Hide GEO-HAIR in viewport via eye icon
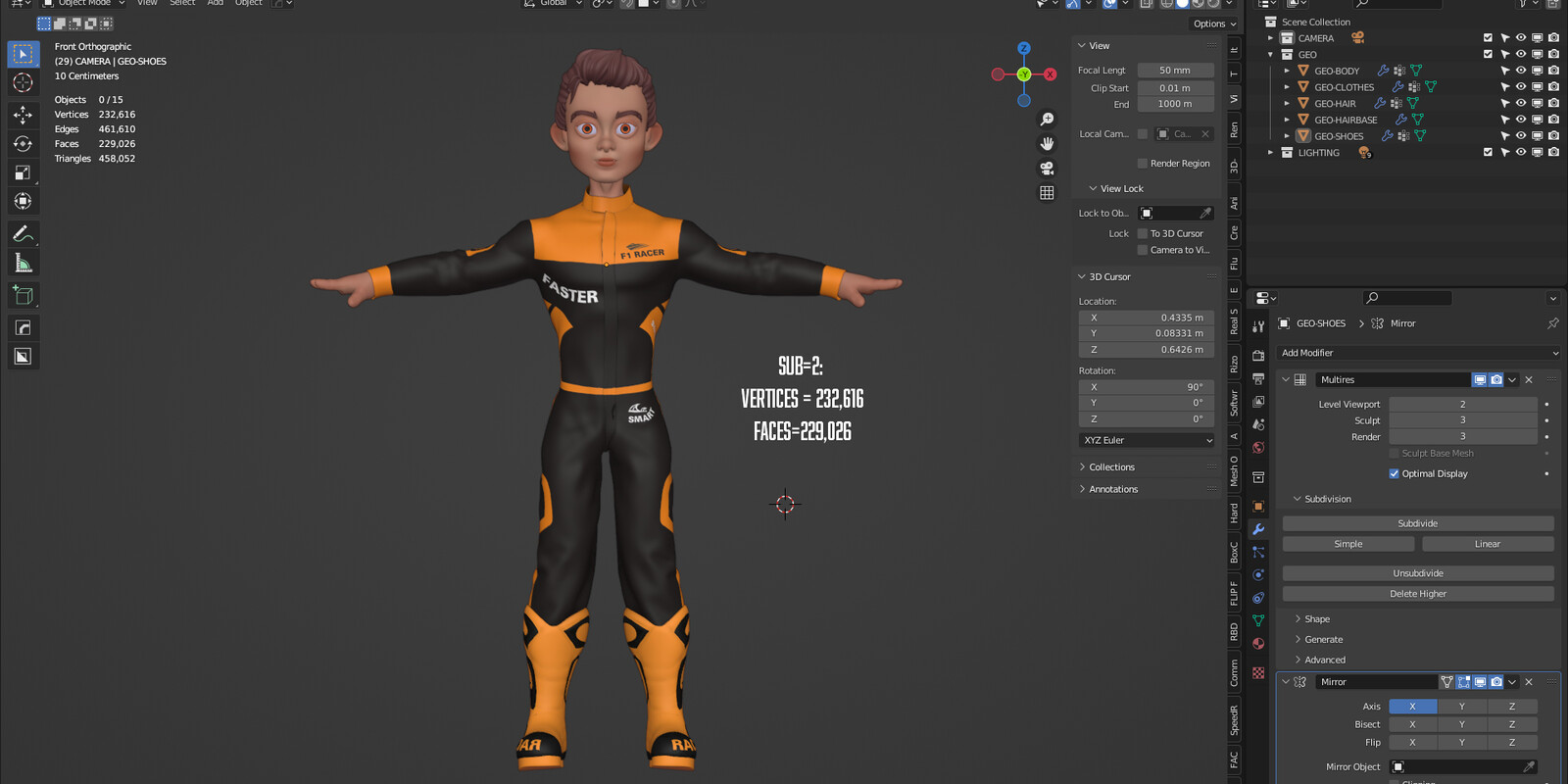Screen dimensions: 1568x784 1521,103
